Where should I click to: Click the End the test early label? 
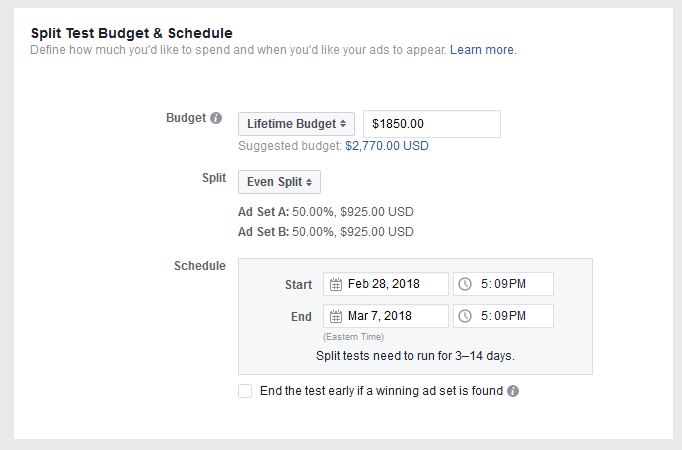point(381,391)
